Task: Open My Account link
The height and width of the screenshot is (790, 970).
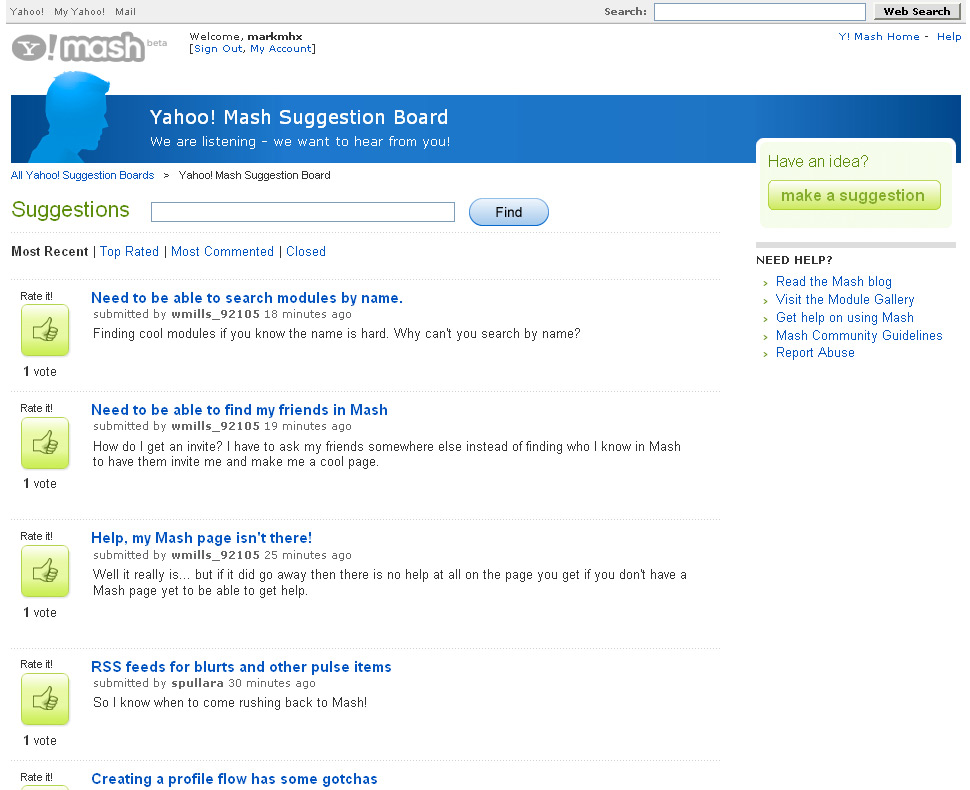Action: pyautogui.click(x=280, y=49)
